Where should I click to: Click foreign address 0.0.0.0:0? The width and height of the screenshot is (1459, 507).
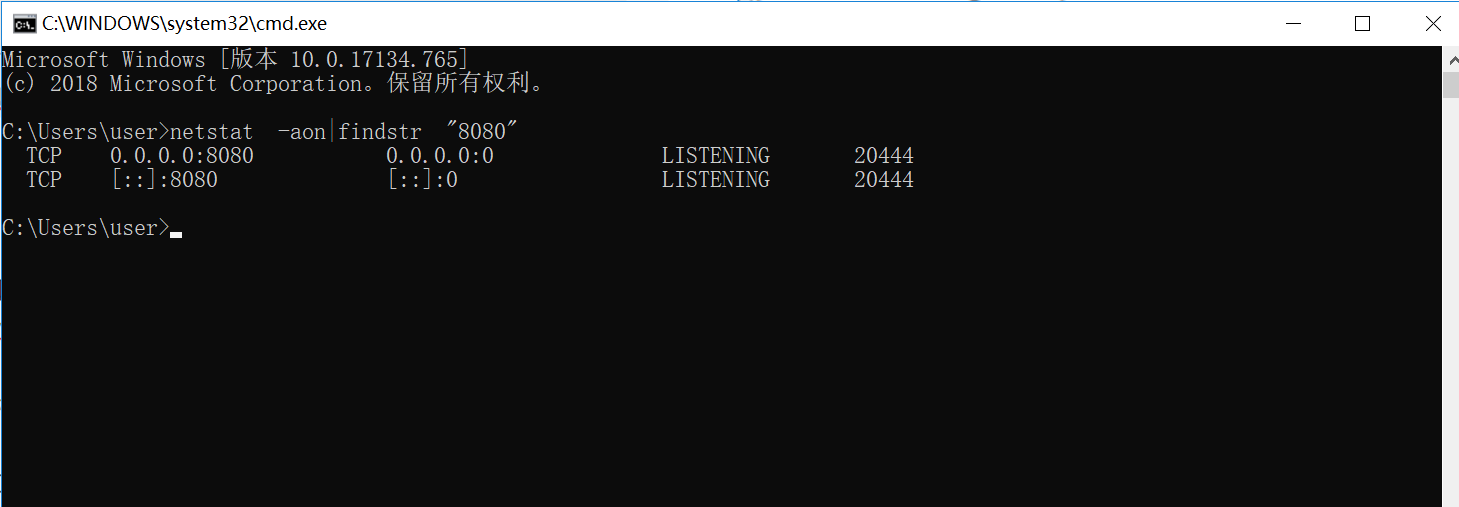[x=440, y=156]
